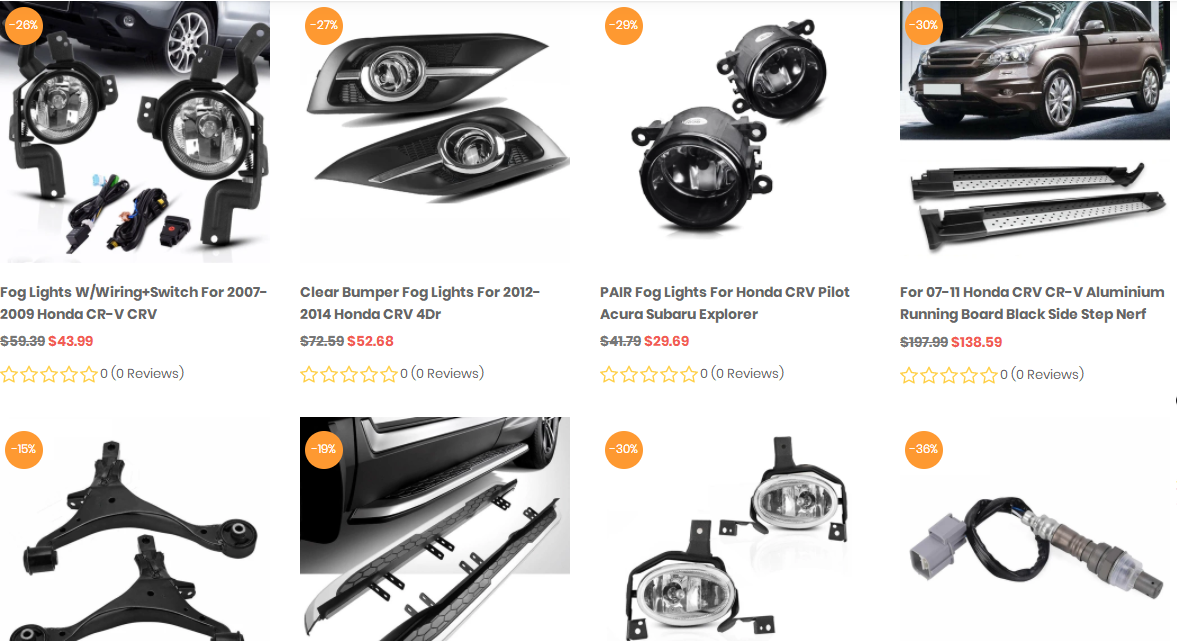Open PAIR Fog Lights For Honda CRV Pilot
Screen dimensions: 1177x641
[724, 302]
